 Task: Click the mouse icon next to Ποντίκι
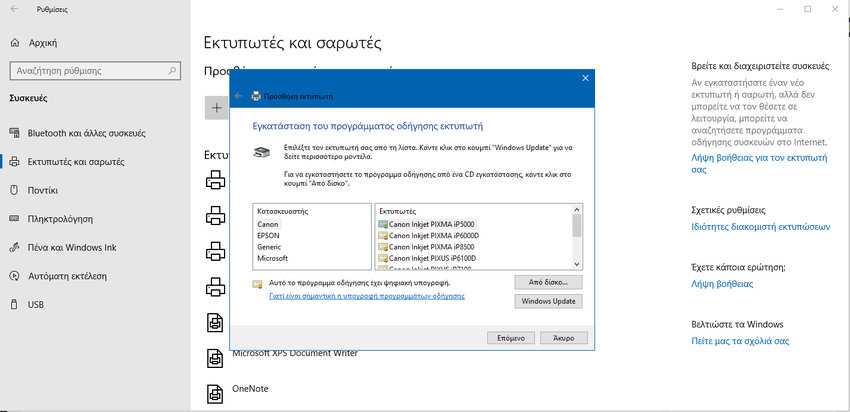tap(15, 190)
